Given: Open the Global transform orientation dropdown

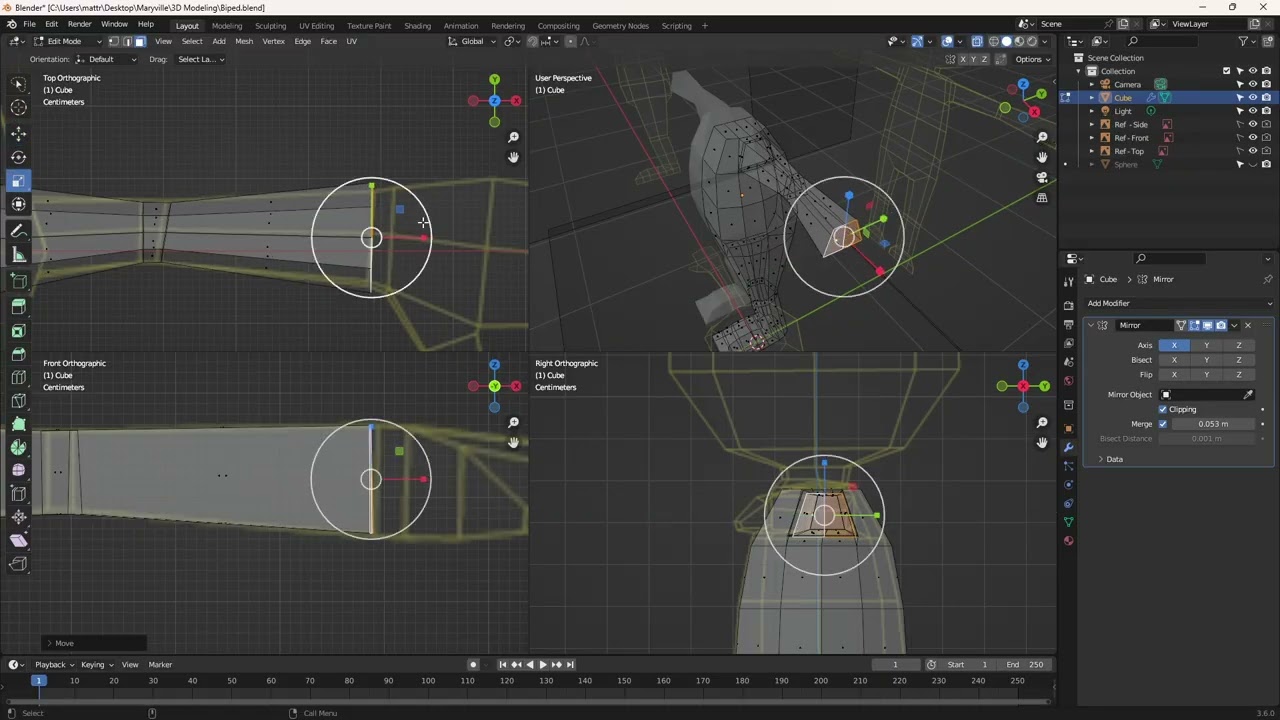Looking at the screenshot, I should point(472,41).
